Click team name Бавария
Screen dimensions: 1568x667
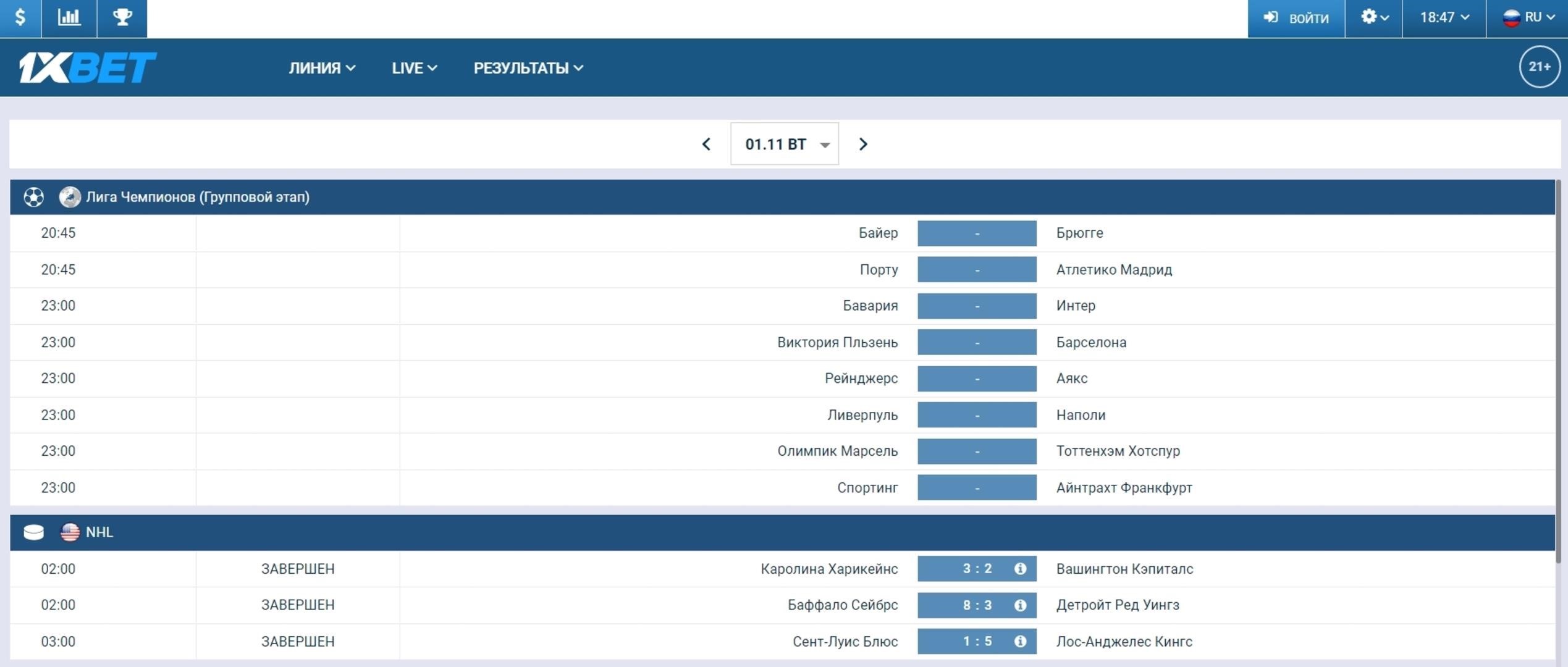coord(870,306)
